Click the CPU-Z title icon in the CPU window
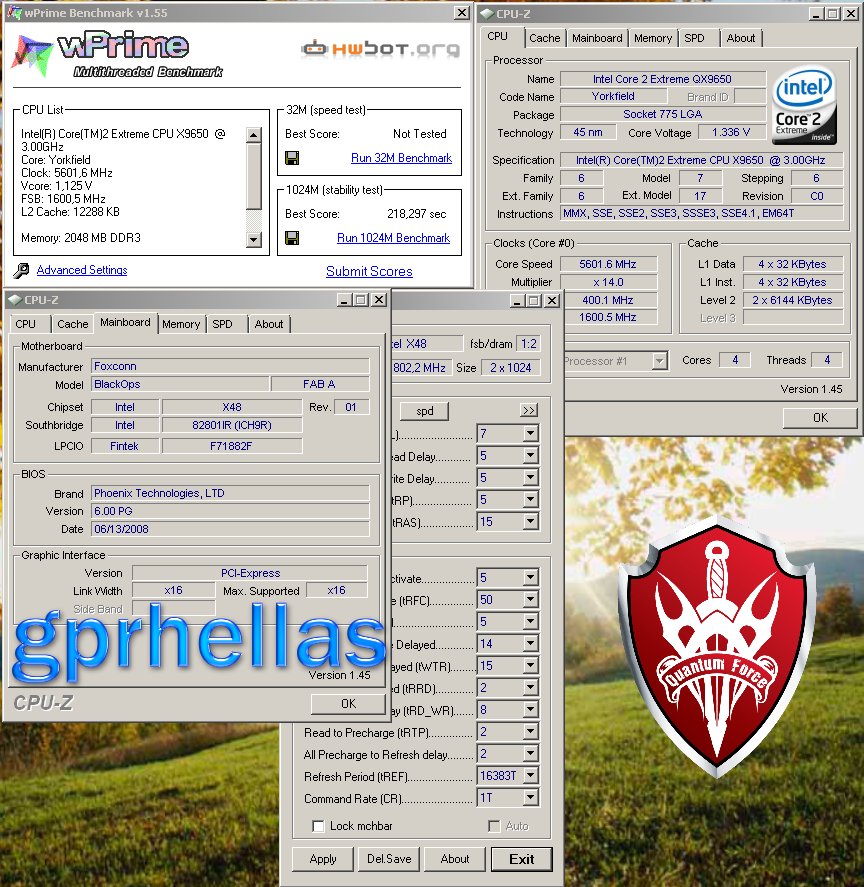 click(487, 14)
